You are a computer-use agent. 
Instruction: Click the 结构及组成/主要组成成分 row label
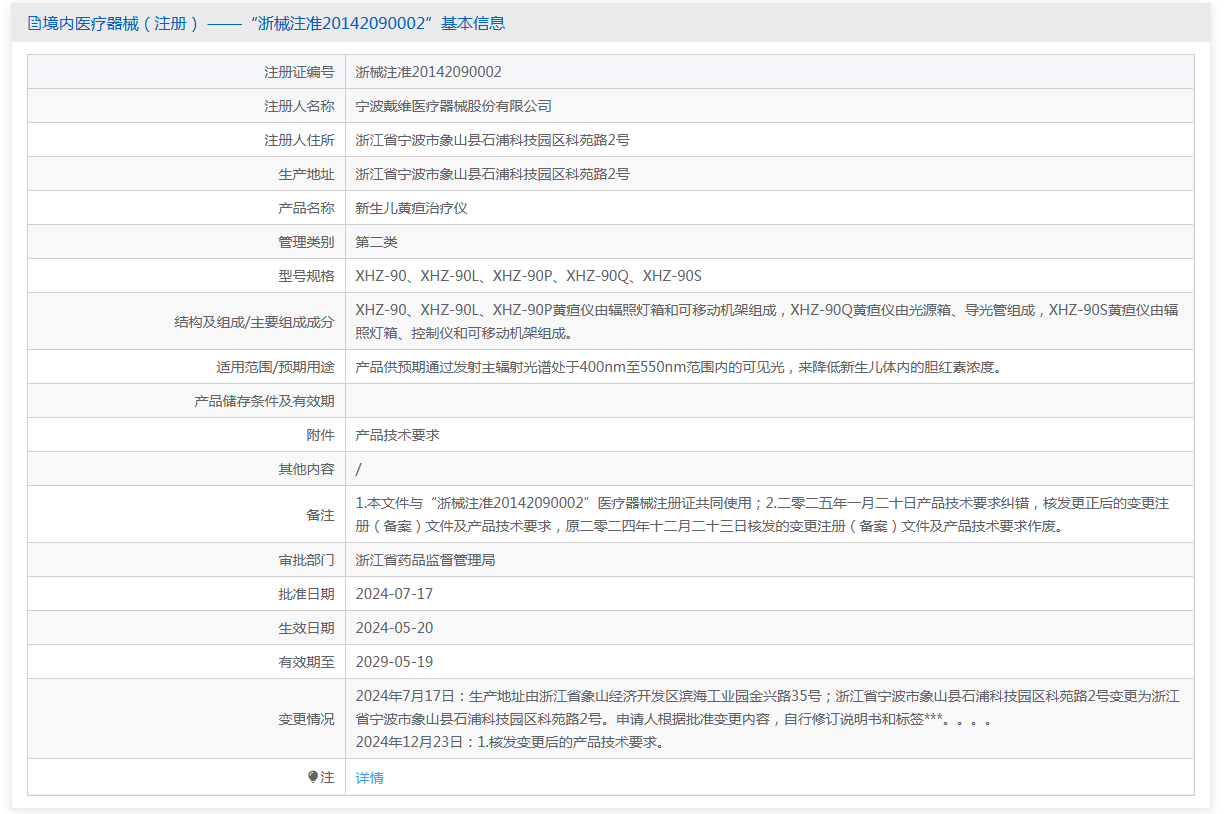pyautogui.click(x=254, y=322)
